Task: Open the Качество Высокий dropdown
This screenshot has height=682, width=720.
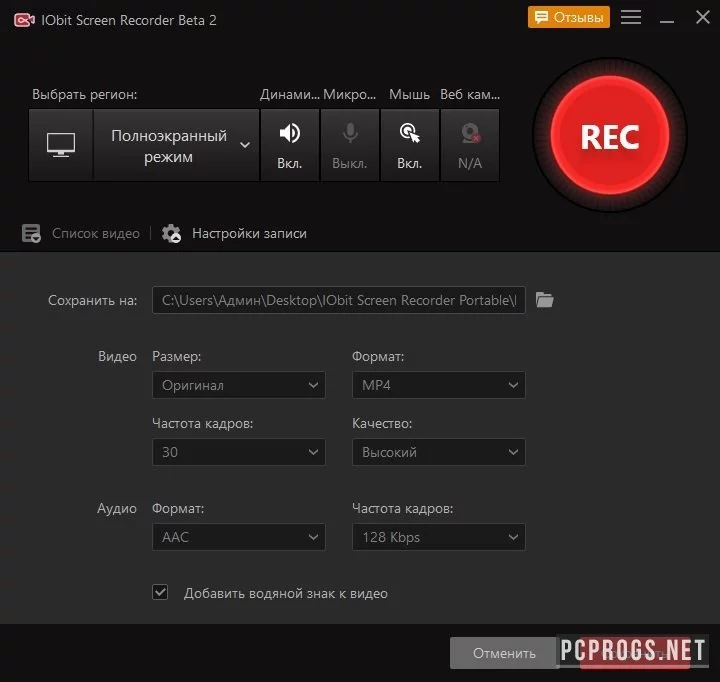Action: point(439,452)
